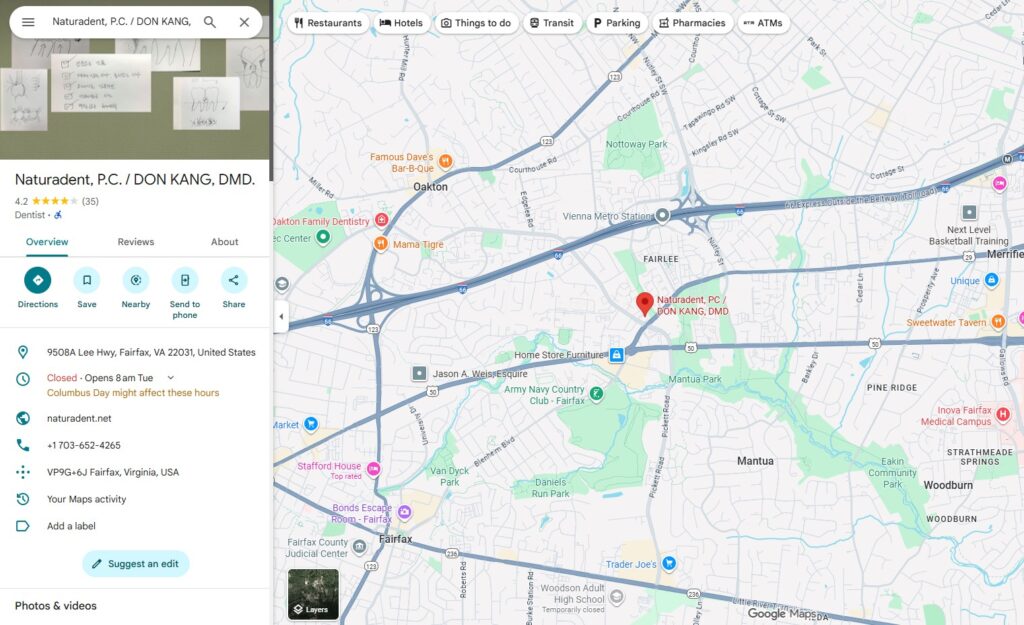The height and width of the screenshot is (625, 1024).
Task: Collapse the side panel with arrow handle
Action: pos(281,317)
